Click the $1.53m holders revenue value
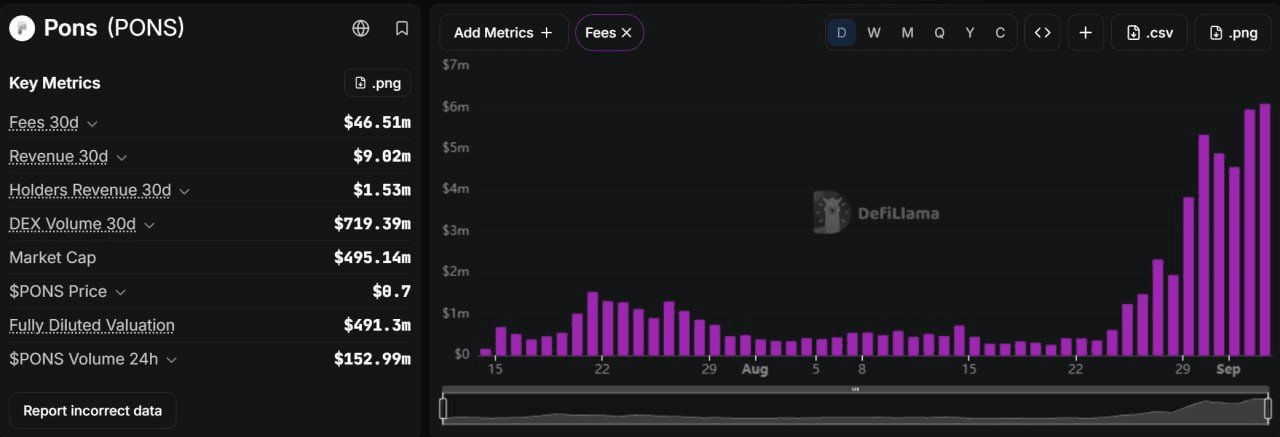The height and width of the screenshot is (437, 1280). click(382, 190)
